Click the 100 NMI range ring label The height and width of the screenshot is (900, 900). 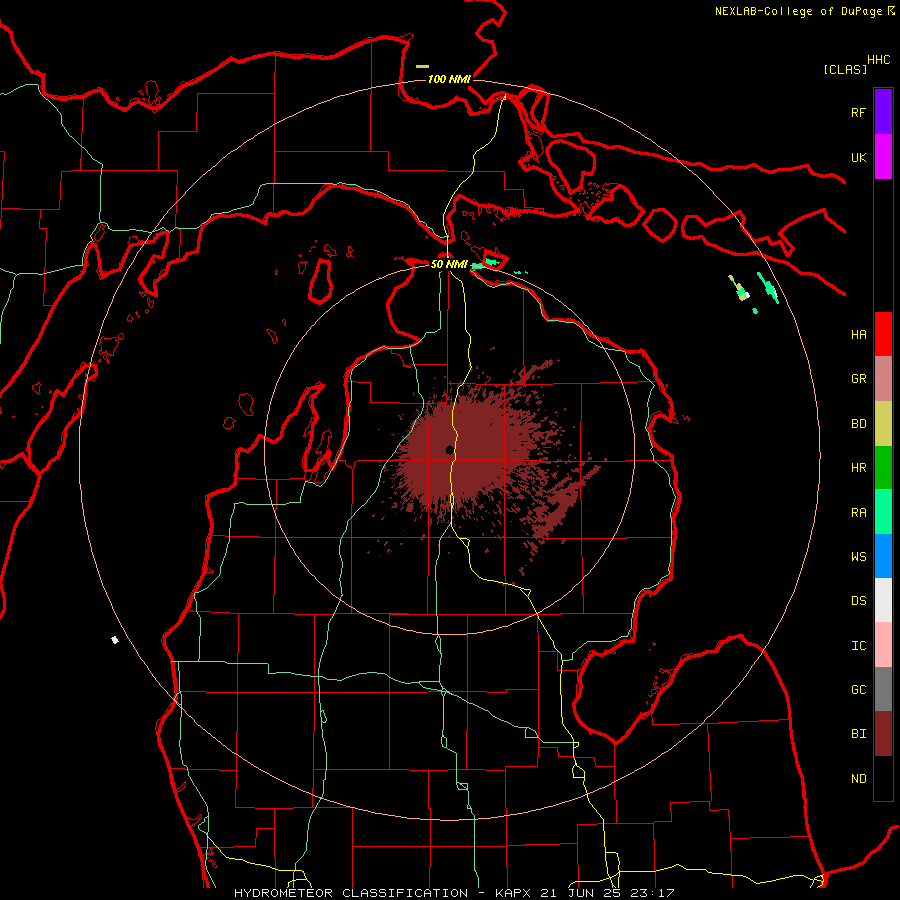pos(449,79)
